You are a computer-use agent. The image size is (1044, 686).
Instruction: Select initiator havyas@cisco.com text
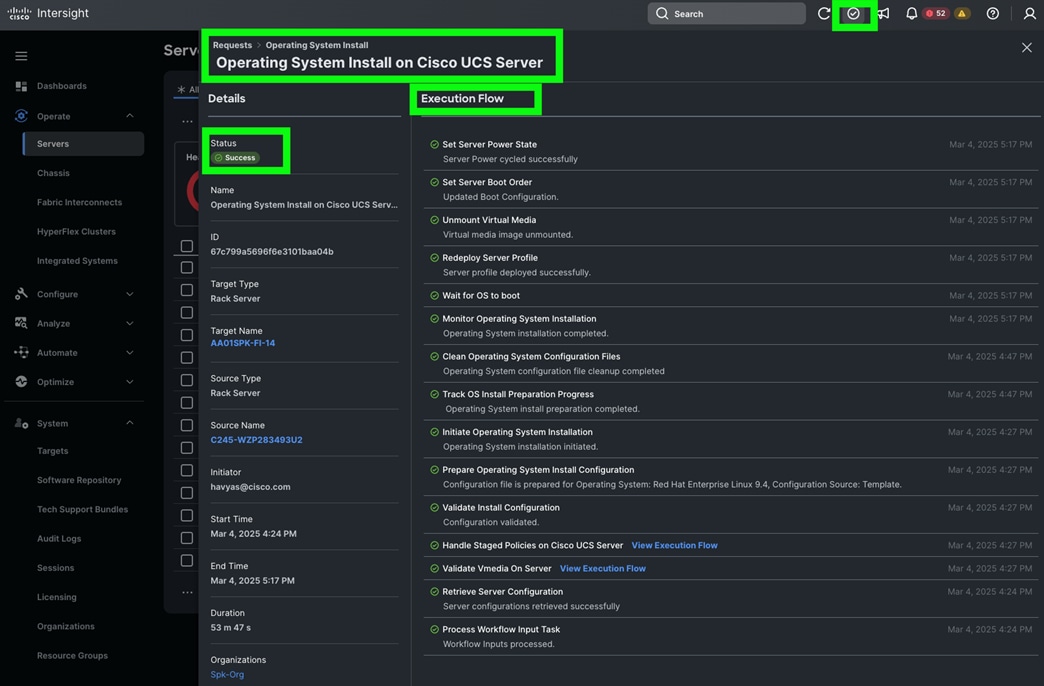point(250,487)
